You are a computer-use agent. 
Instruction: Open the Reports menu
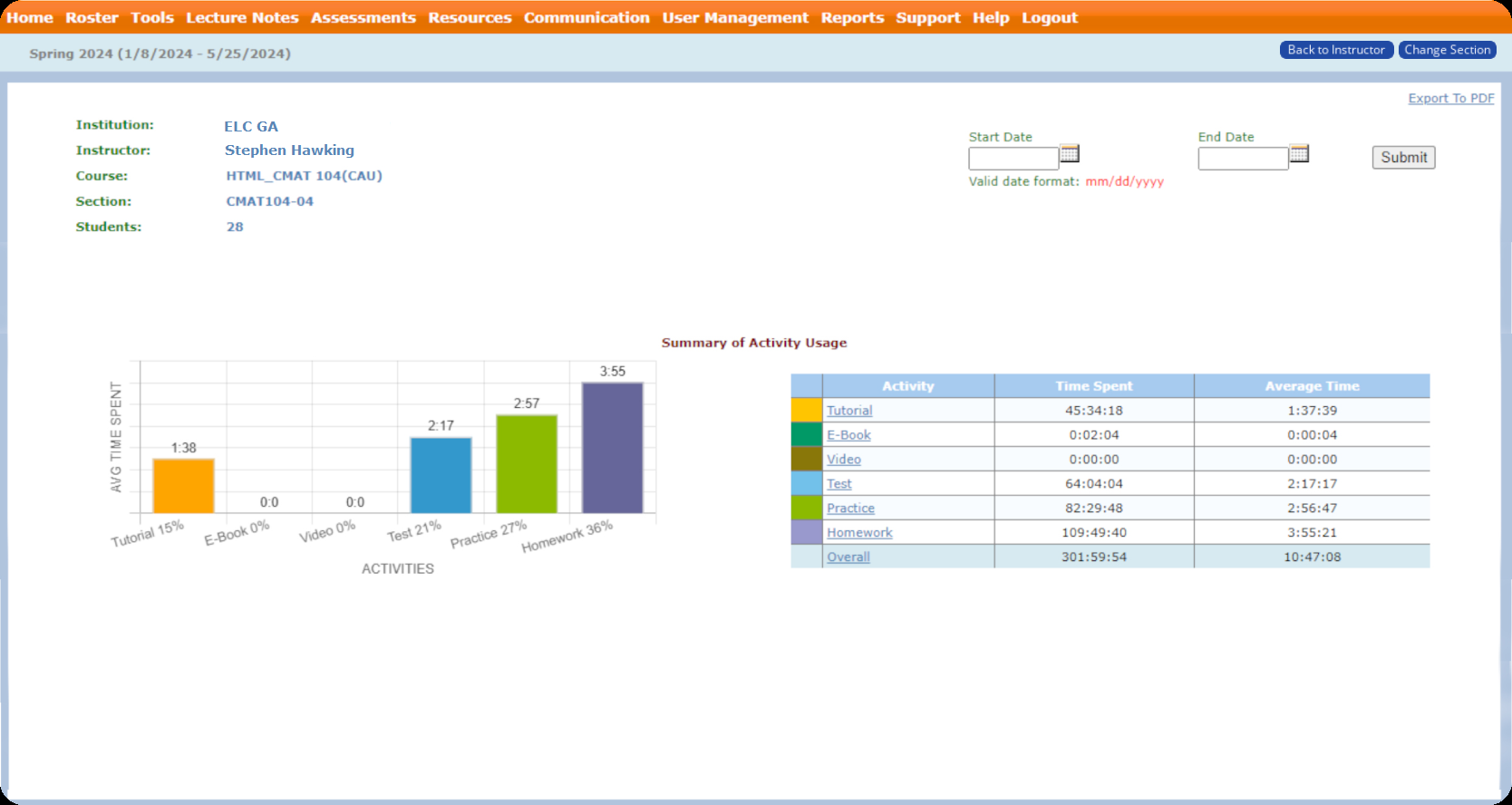point(852,17)
